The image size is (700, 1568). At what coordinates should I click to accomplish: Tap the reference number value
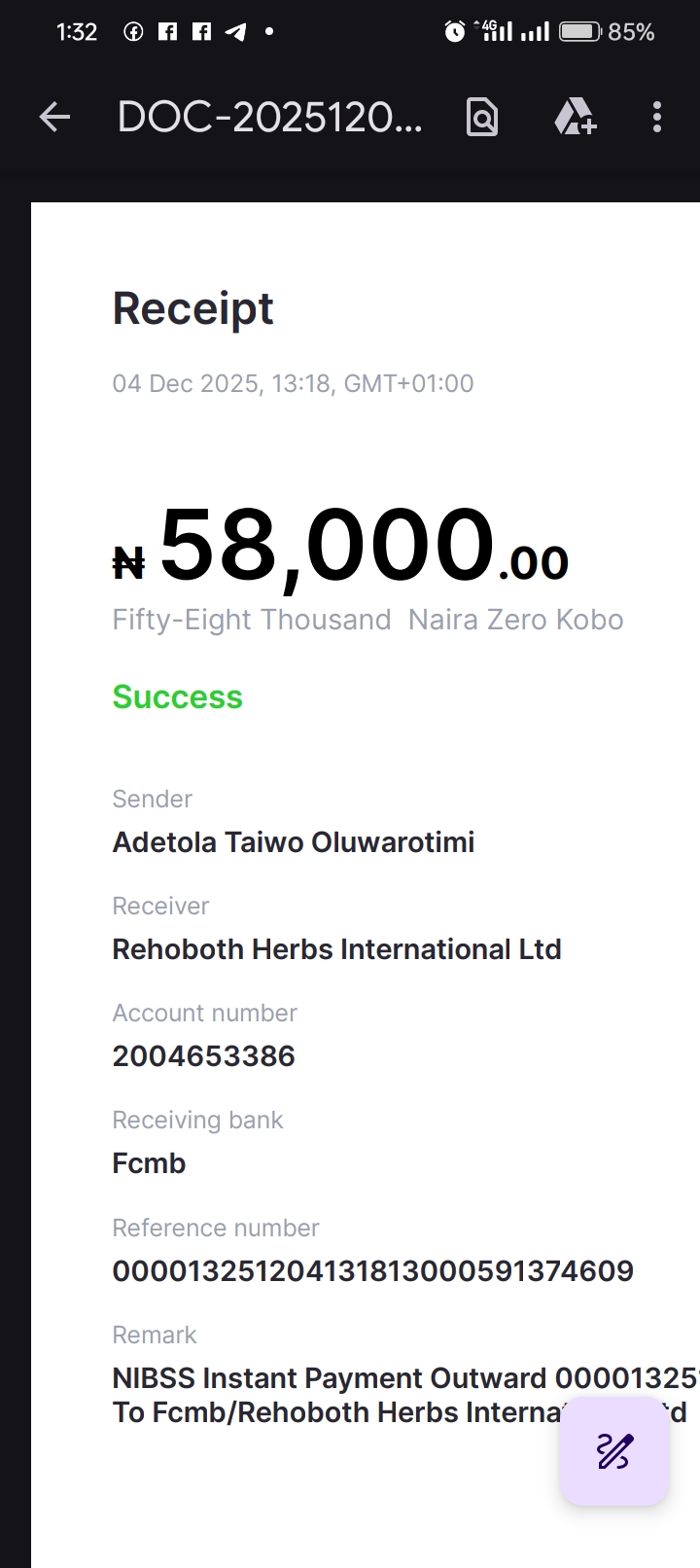[x=372, y=1270]
